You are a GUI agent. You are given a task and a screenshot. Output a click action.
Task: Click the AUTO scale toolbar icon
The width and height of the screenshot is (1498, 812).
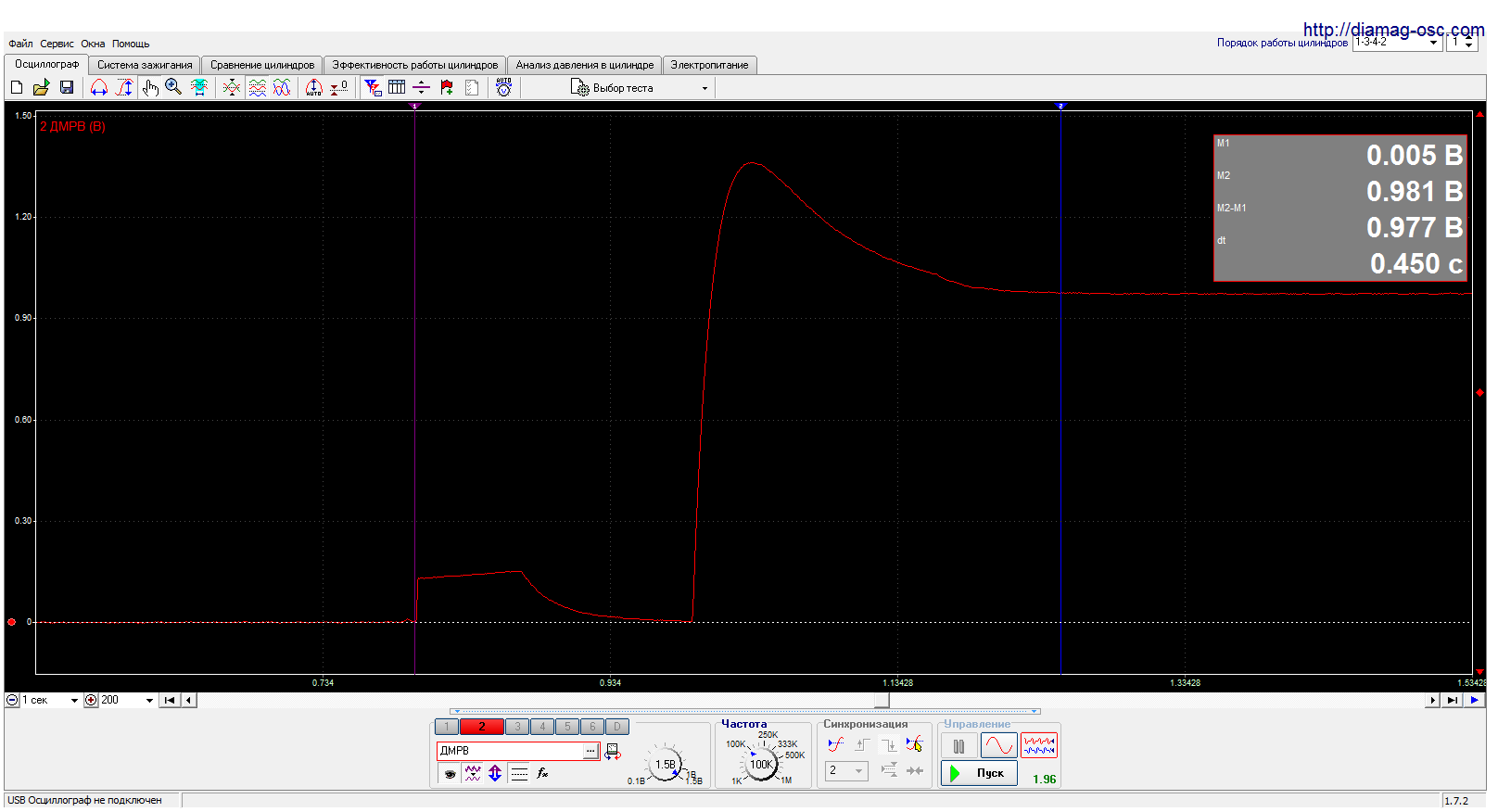[314, 87]
